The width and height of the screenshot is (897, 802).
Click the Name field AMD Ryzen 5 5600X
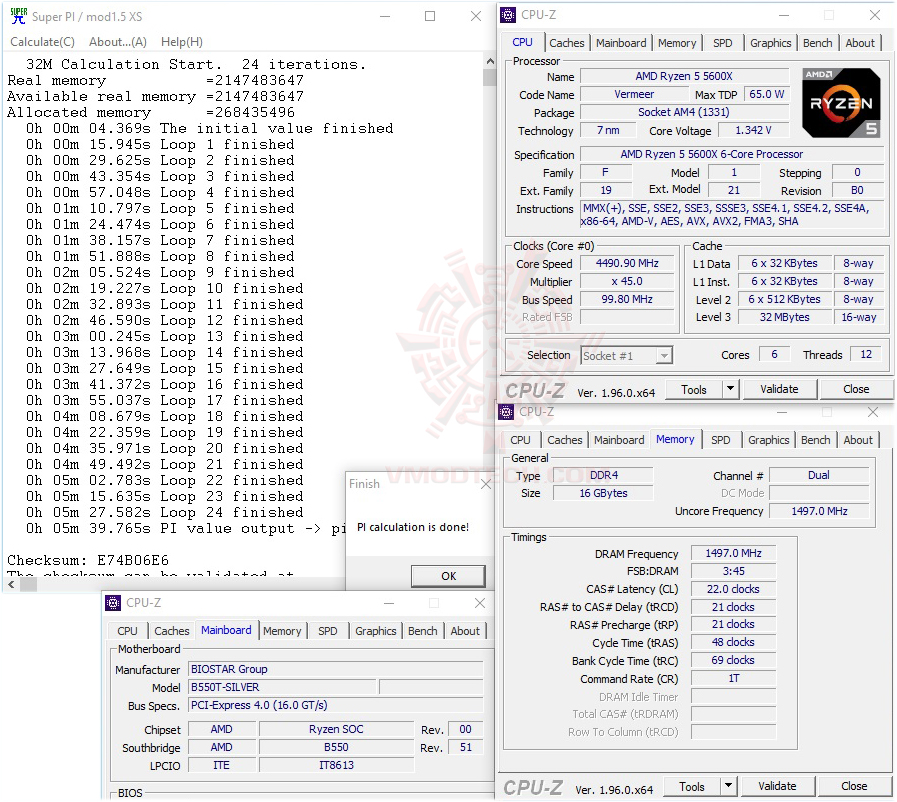click(x=684, y=76)
